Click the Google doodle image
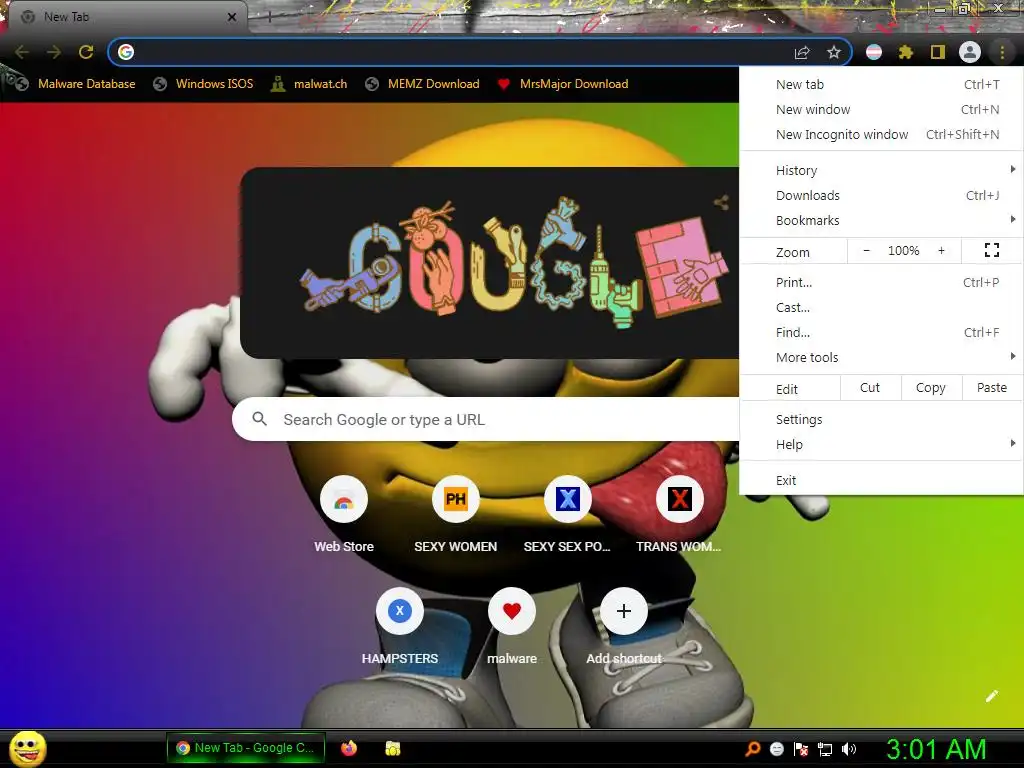Image resolution: width=1024 pixels, height=768 pixels. tap(513, 263)
